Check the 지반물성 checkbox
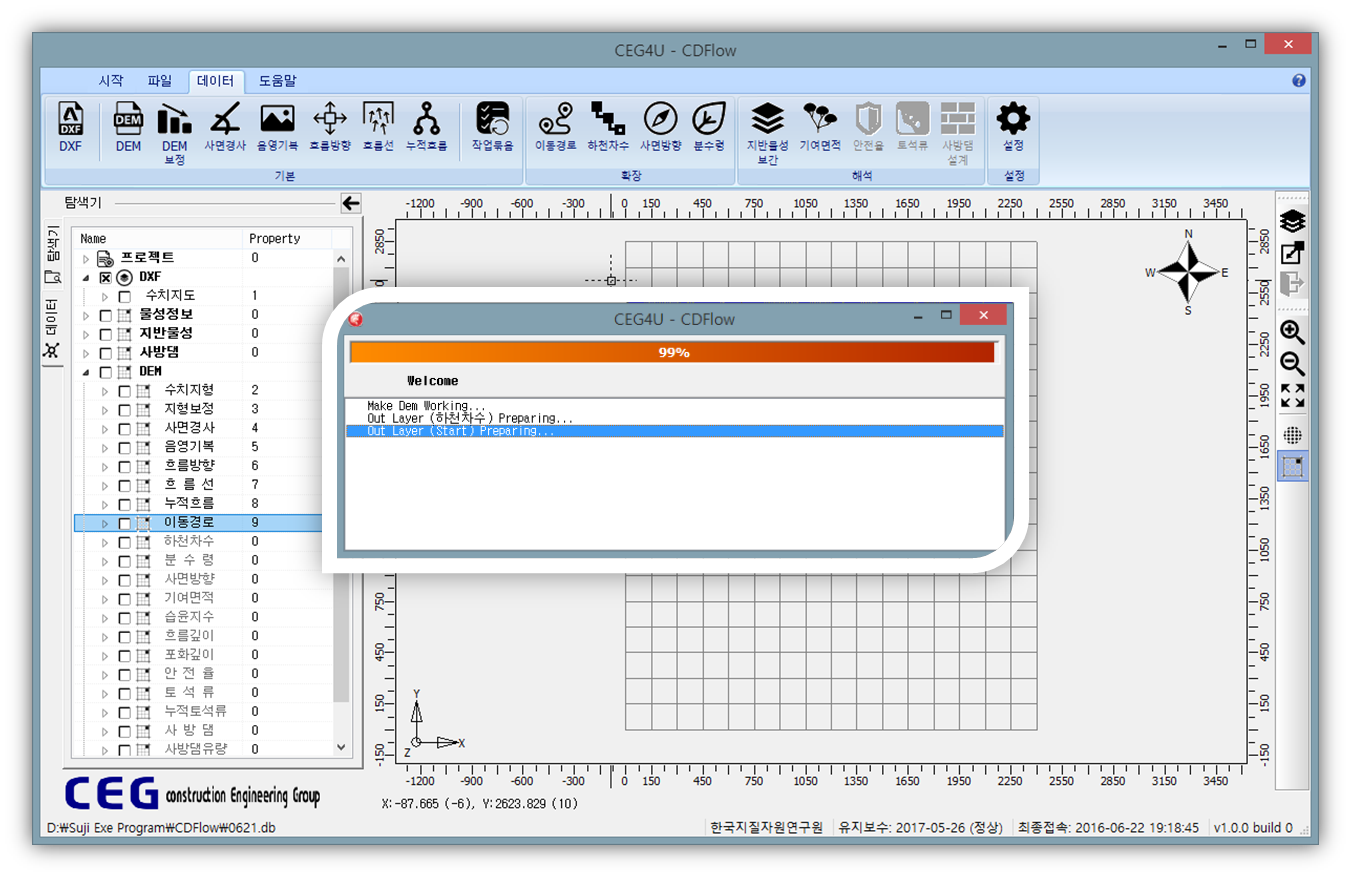 coord(105,334)
